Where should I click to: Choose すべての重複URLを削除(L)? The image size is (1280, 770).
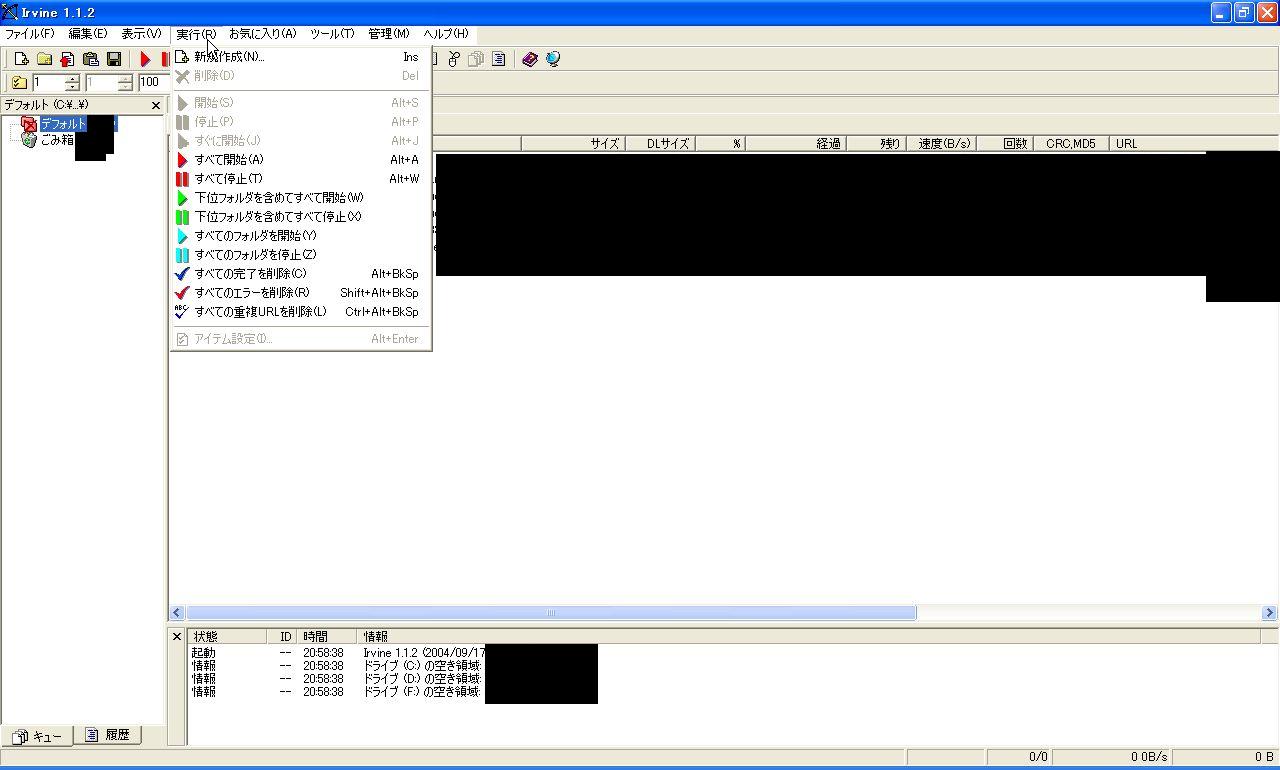point(301,312)
